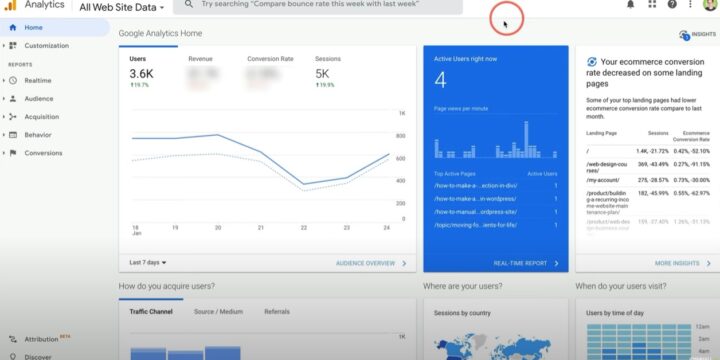Click the Sessions by country world map
The width and height of the screenshot is (720, 360).
(x=493, y=346)
